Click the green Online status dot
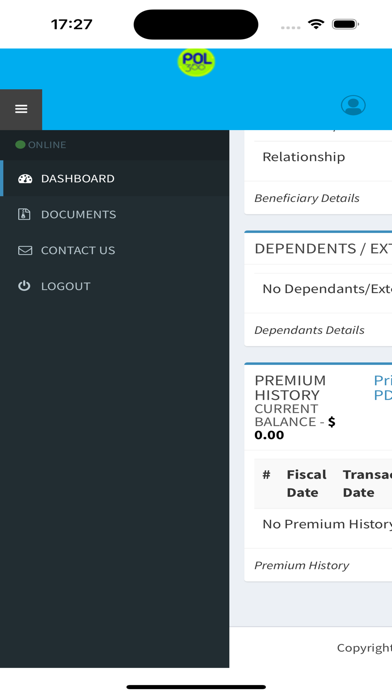 [20, 145]
